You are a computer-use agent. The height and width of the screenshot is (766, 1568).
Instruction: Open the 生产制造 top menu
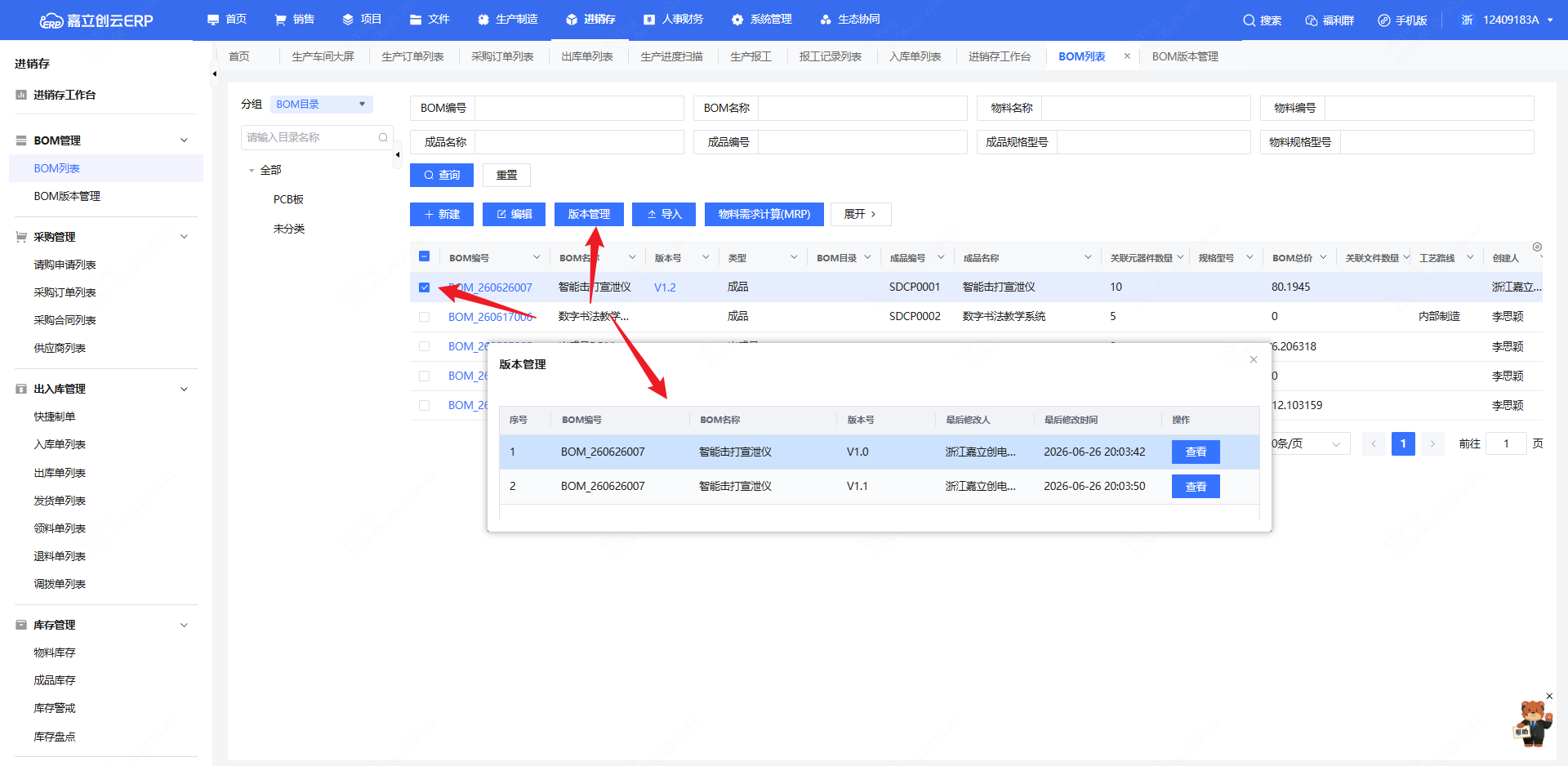[507, 20]
